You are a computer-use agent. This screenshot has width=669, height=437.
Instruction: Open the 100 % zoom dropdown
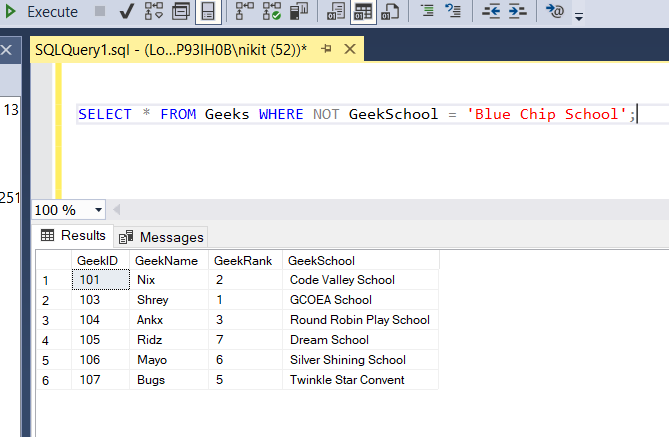pos(99,210)
